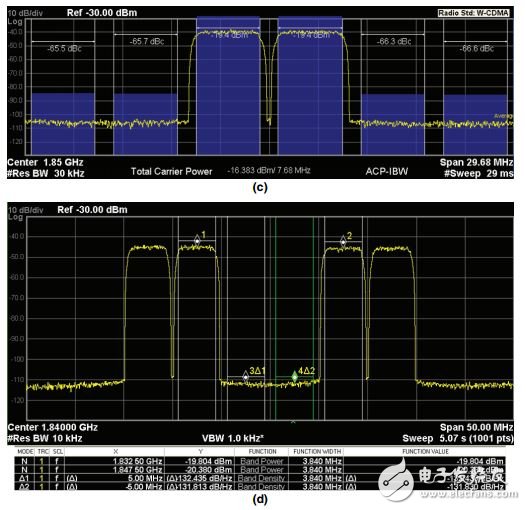Click the MODE column header in marker table
The width and height of the screenshot is (526, 510).
[25, 452]
